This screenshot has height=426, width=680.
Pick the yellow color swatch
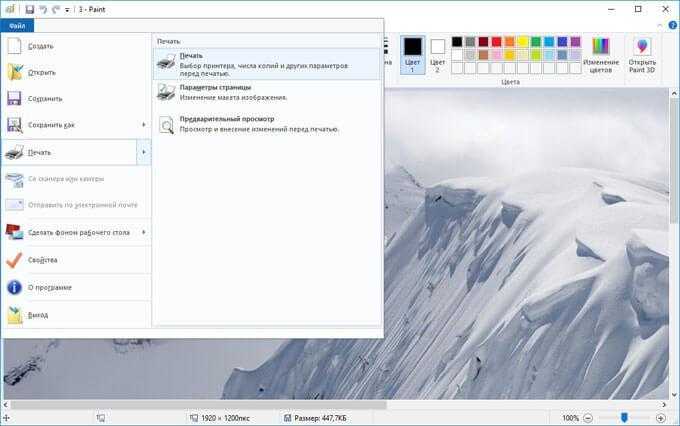(523, 42)
